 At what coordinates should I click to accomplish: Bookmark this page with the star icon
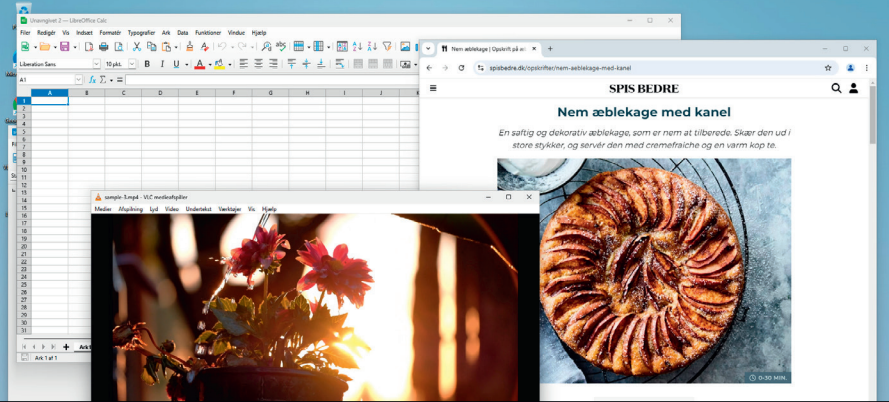pyautogui.click(x=828, y=68)
